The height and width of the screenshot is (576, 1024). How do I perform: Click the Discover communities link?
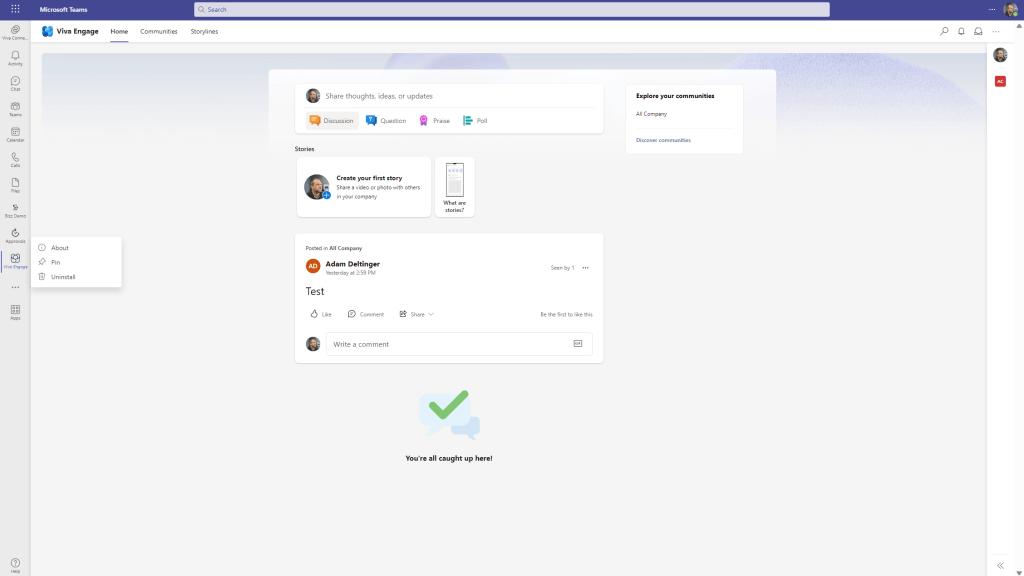[x=663, y=140]
